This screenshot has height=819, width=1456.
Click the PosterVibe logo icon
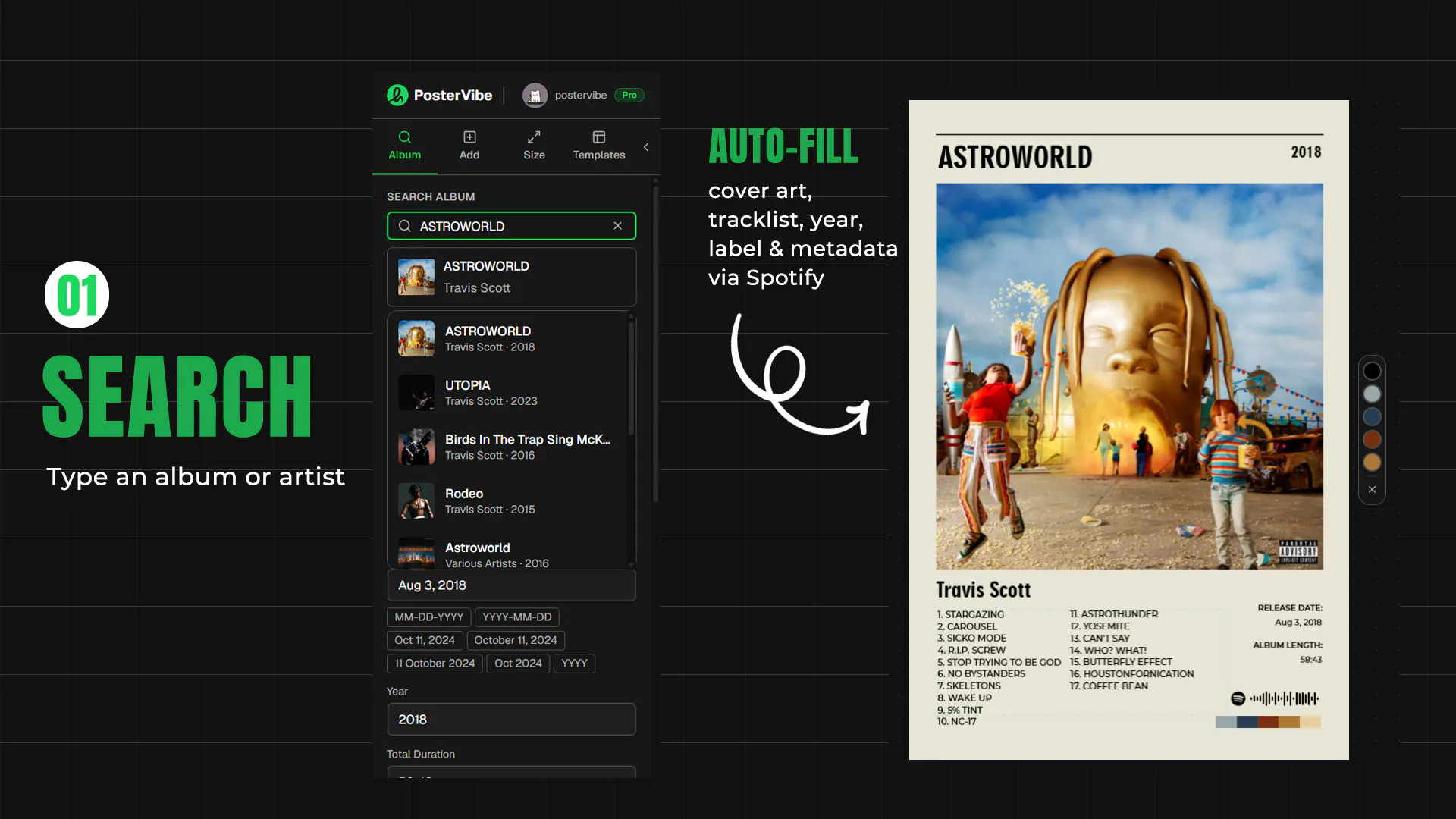click(397, 95)
